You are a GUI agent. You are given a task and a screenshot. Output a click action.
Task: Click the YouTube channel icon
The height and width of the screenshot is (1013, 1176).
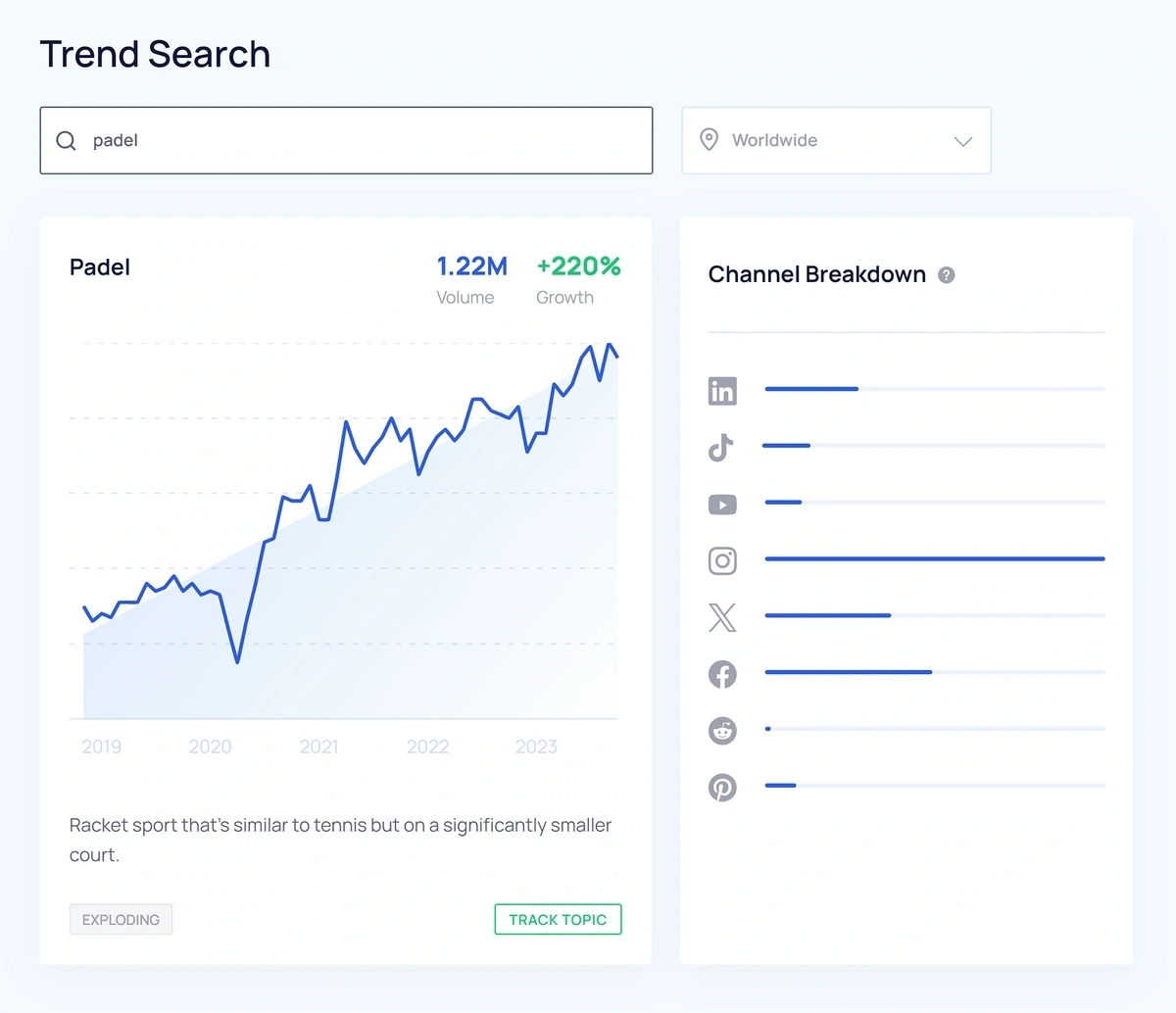pos(722,505)
